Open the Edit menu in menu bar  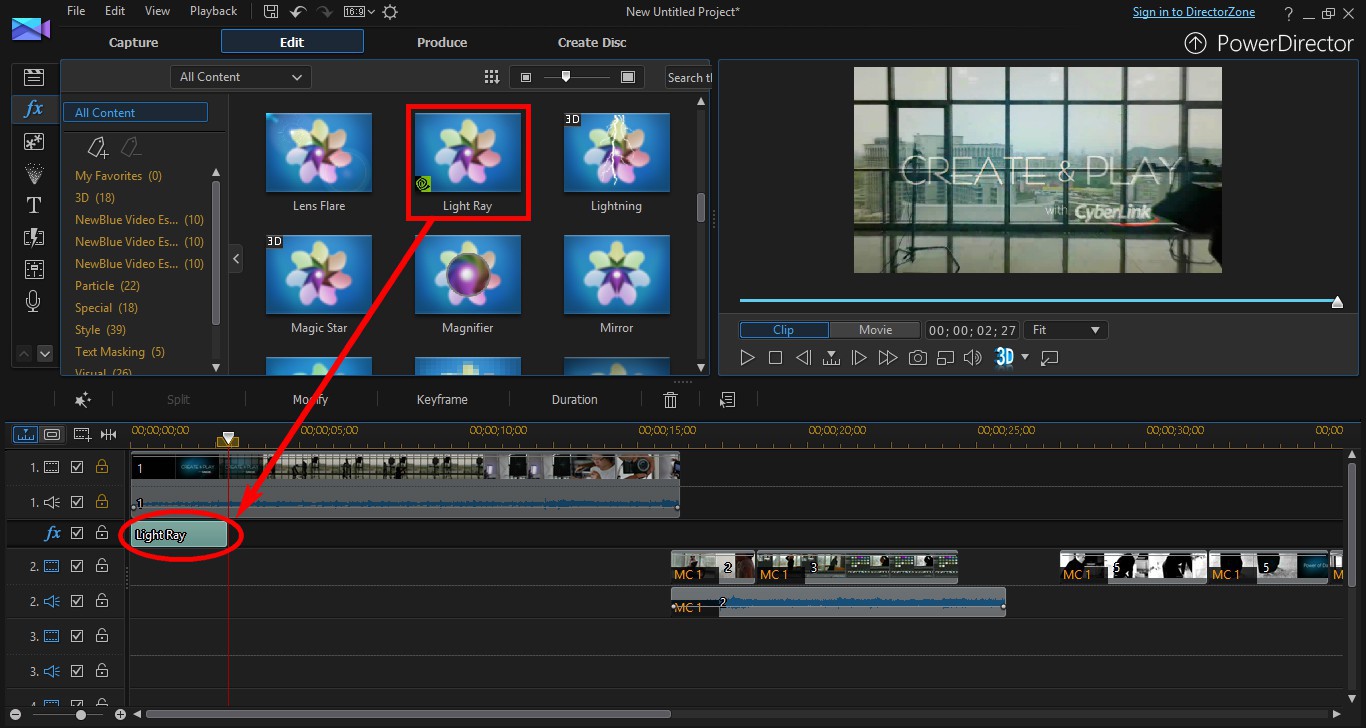click(115, 11)
